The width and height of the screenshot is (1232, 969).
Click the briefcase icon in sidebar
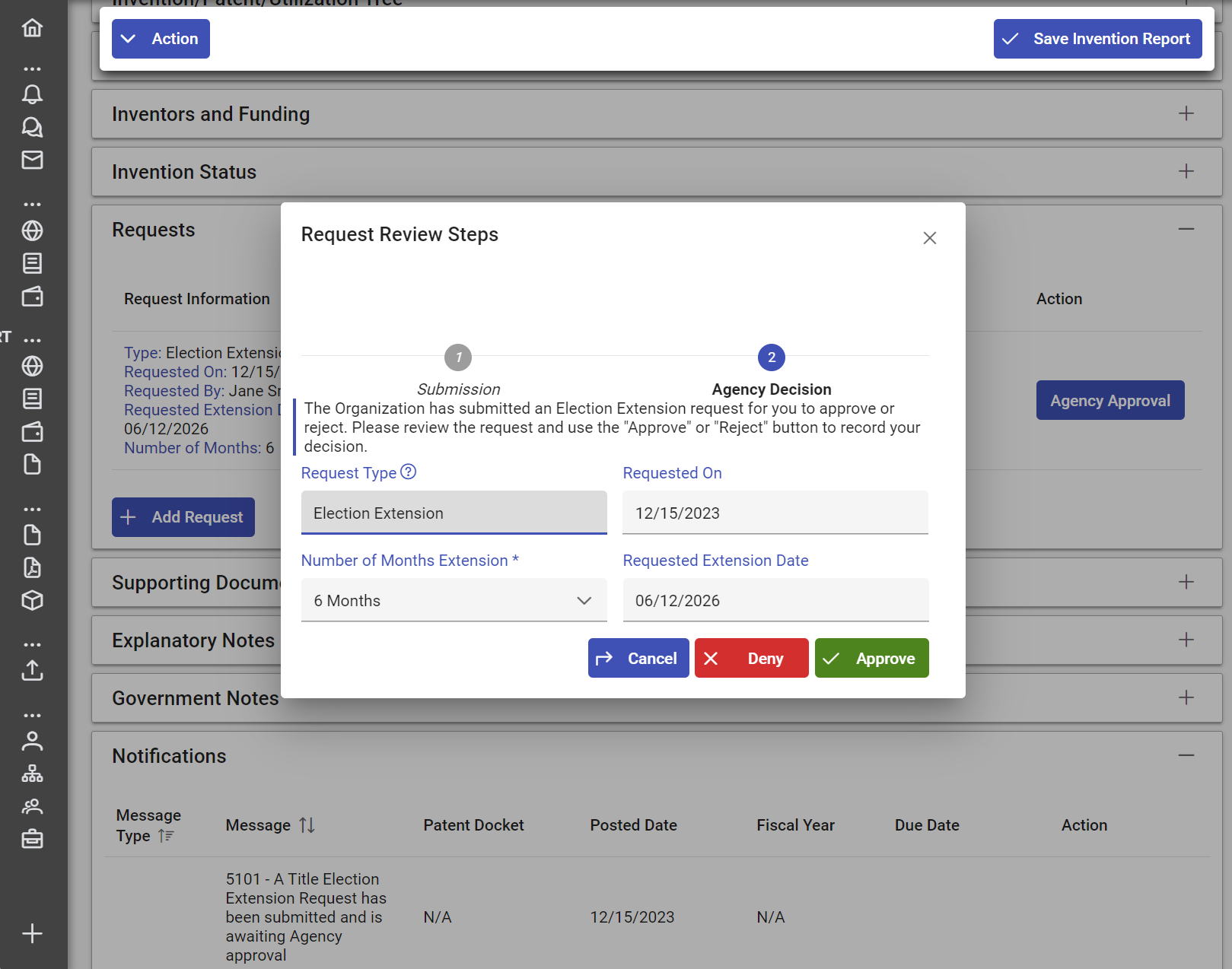(32, 839)
